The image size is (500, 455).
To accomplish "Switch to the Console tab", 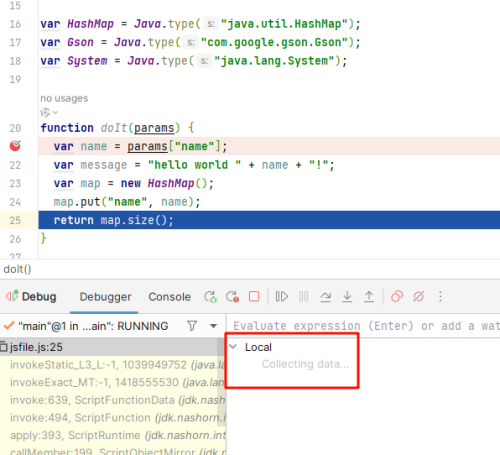I will tap(170, 297).
